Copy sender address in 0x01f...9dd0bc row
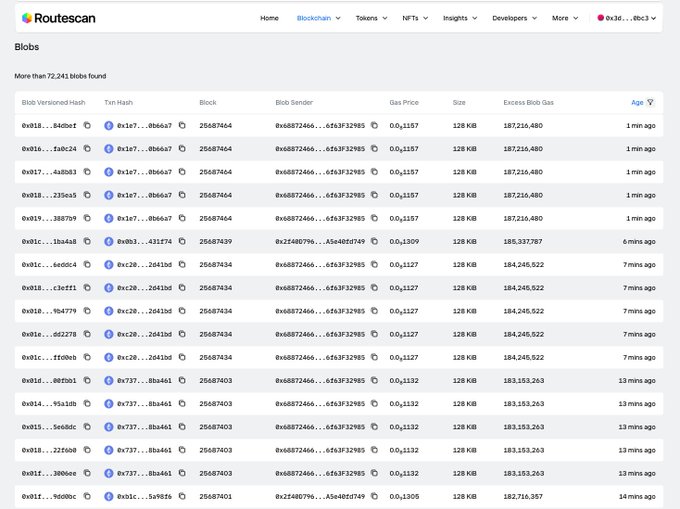680x509 pixels. [x=374, y=496]
